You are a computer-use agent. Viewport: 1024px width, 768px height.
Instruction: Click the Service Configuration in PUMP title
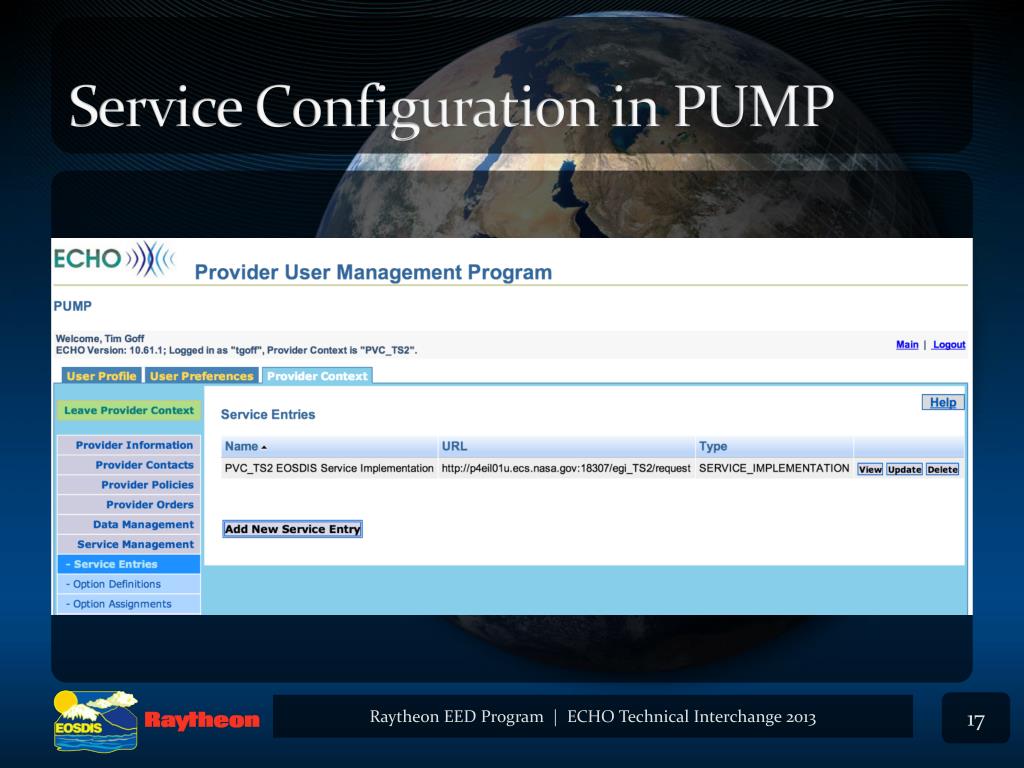coord(452,108)
